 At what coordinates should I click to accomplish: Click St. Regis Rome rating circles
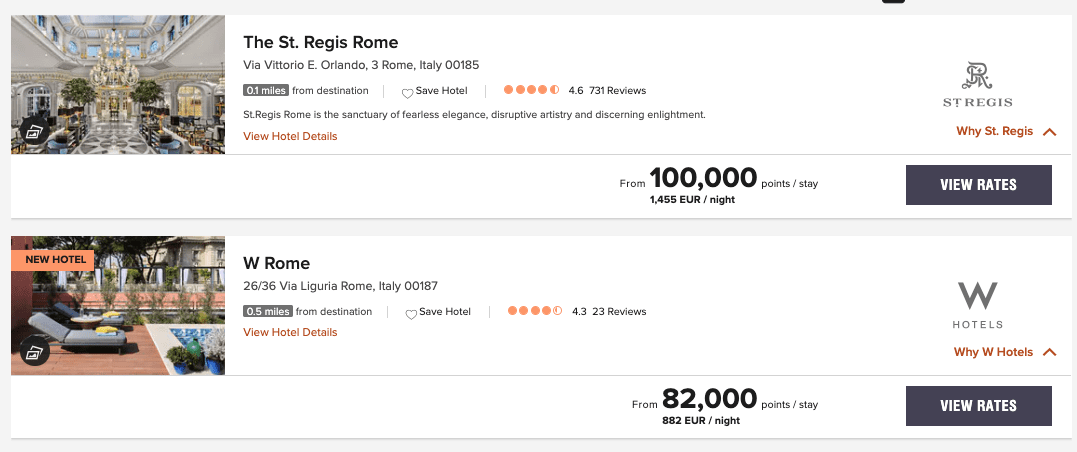(532, 90)
